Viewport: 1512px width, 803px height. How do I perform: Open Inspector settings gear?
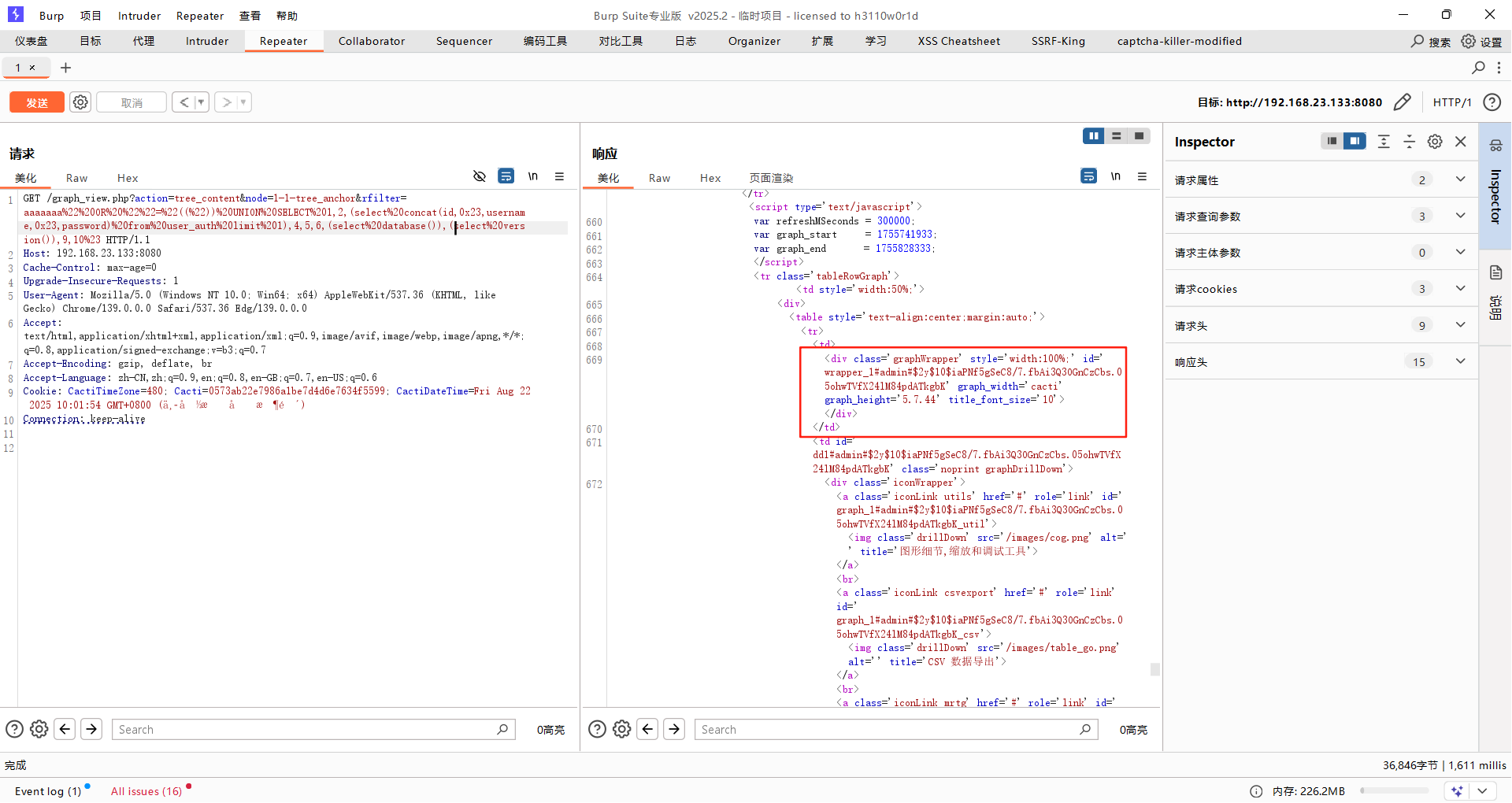1435,141
